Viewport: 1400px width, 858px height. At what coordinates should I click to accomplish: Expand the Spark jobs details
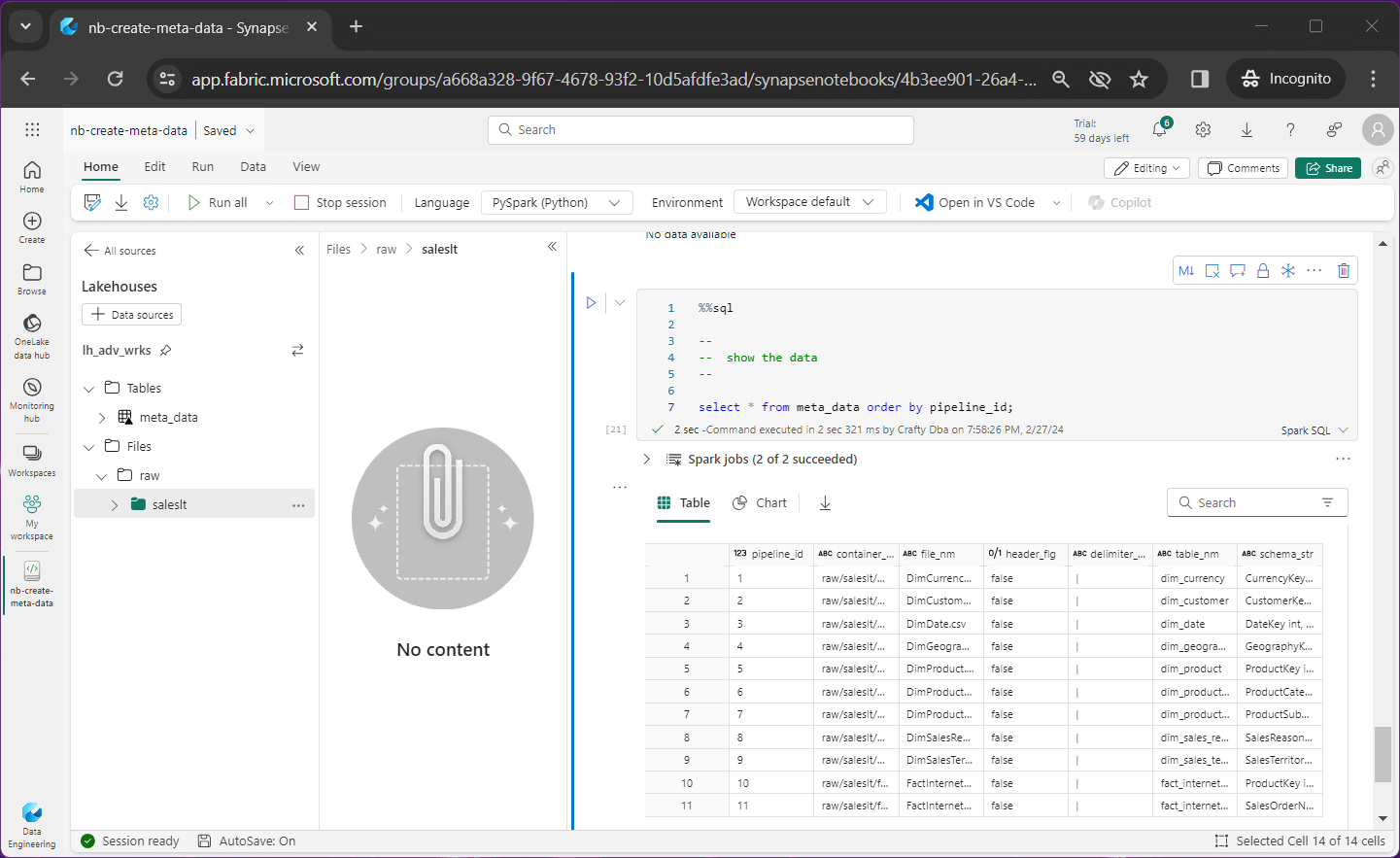(x=647, y=460)
